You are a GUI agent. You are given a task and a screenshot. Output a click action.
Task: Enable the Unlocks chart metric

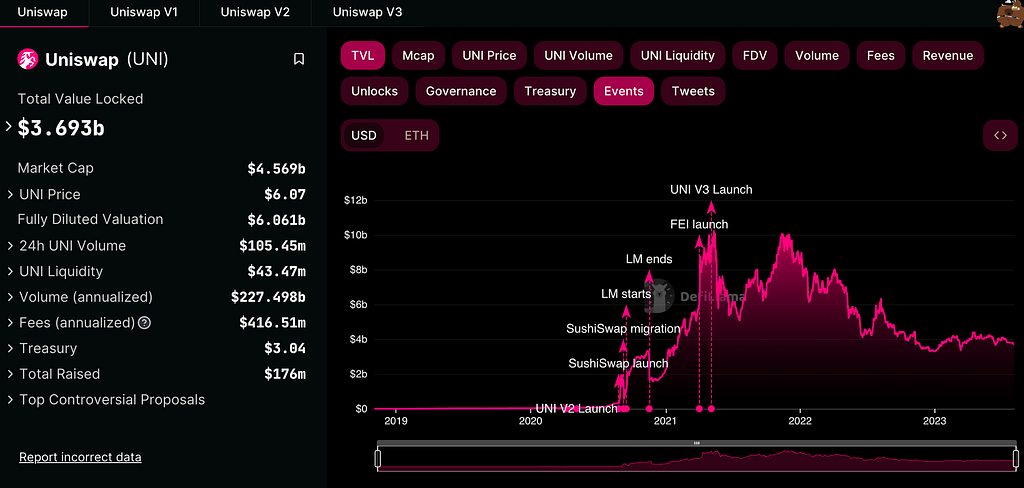click(x=374, y=91)
